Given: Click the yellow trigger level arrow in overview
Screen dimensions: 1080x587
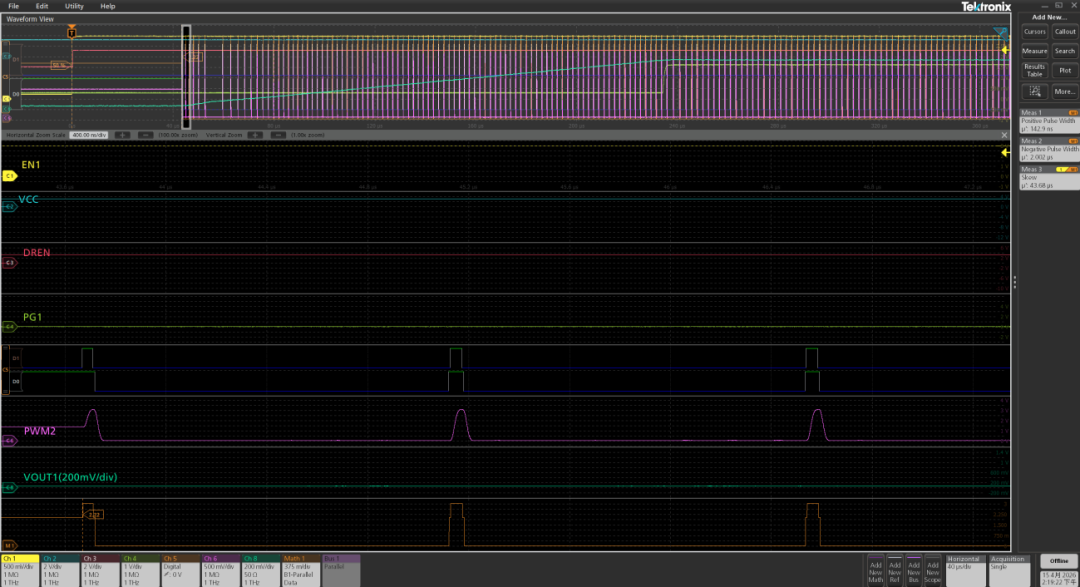Looking at the screenshot, I should click(1006, 50).
